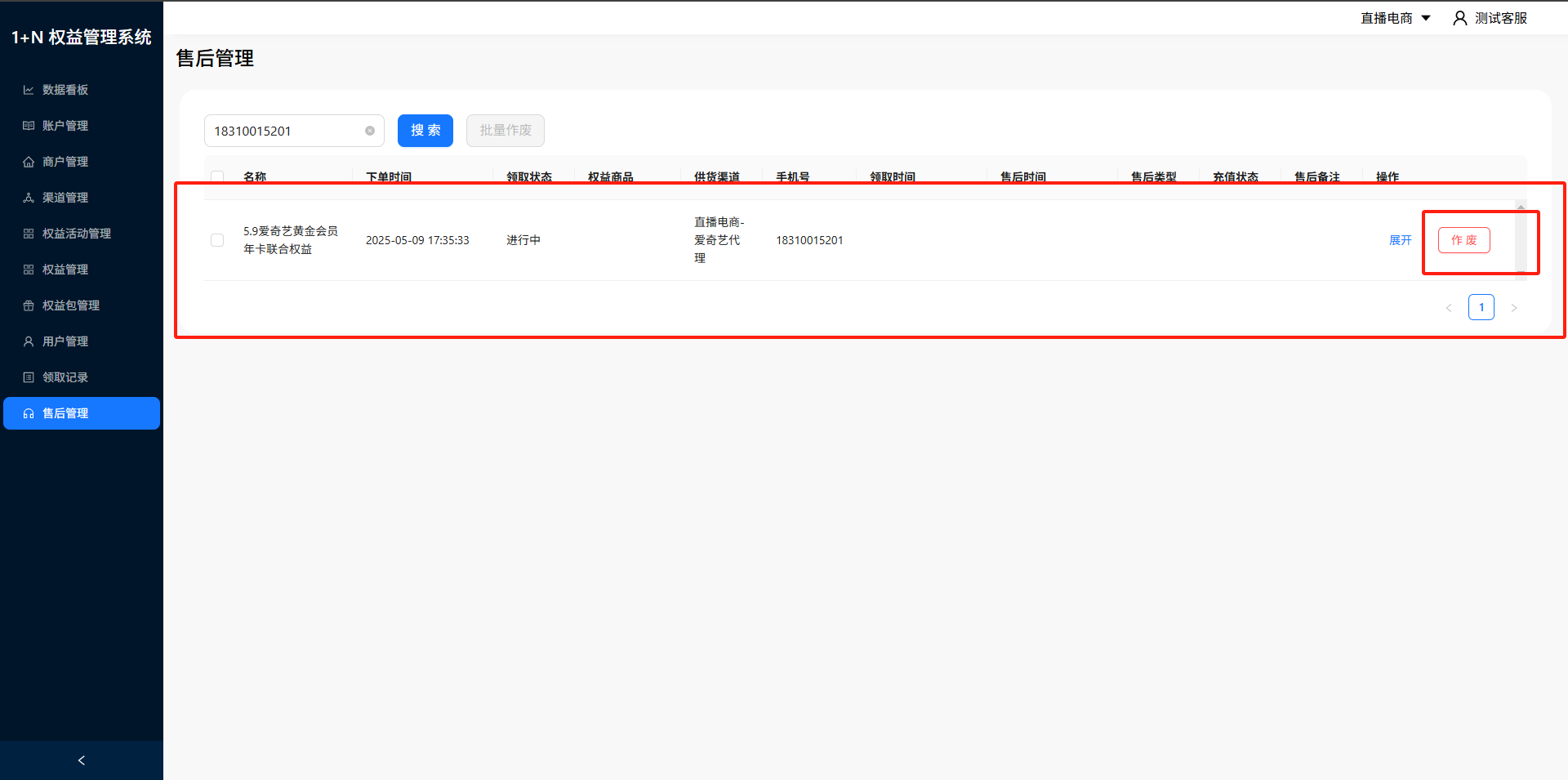Viewport: 1568px width, 780px height.
Task: Open 权益活动管理 menu item
Action: click(x=77, y=234)
